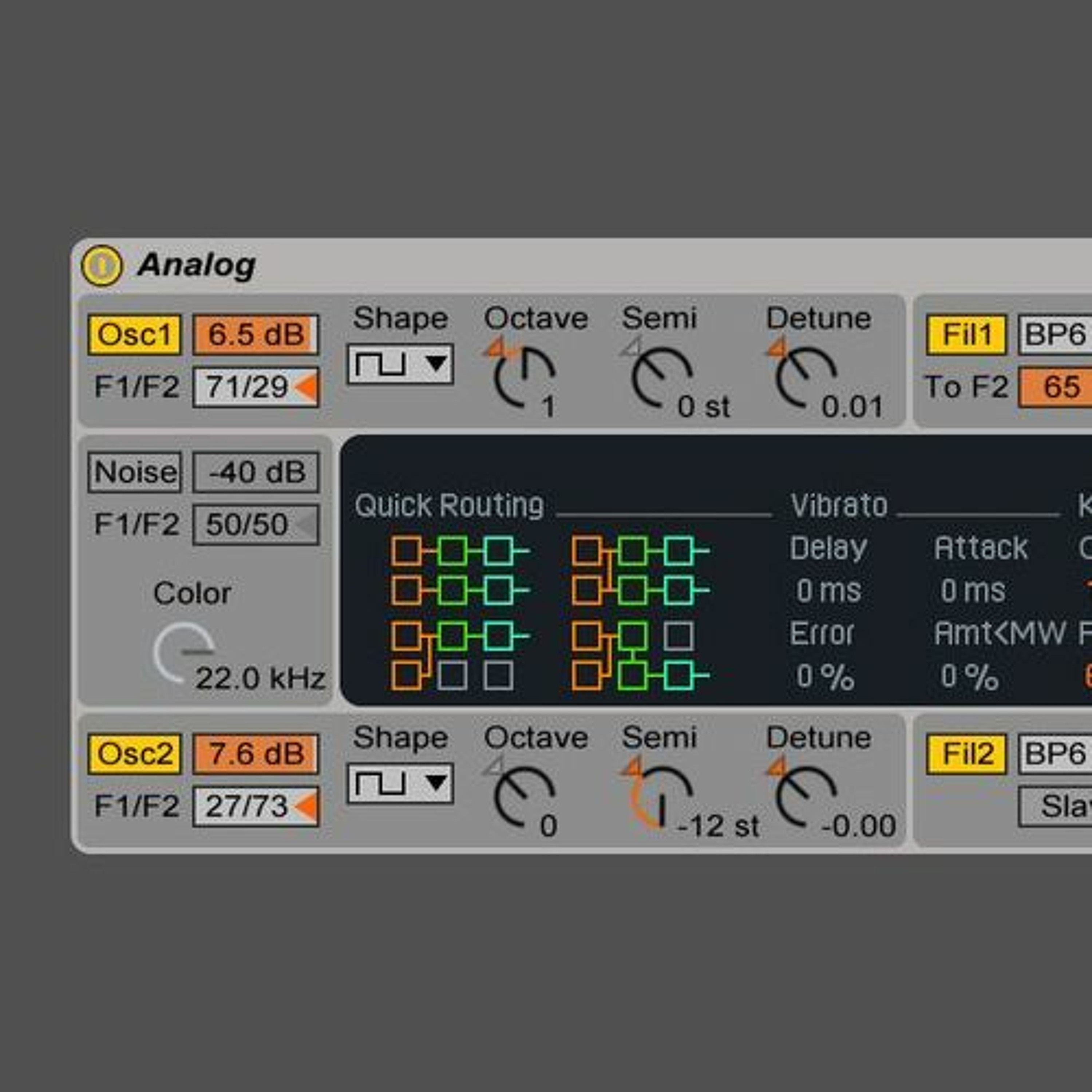1092x1092 pixels.
Task: Click Osc1 F1/F2 71/29 balance slider
Action: click(x=256, y=387)
